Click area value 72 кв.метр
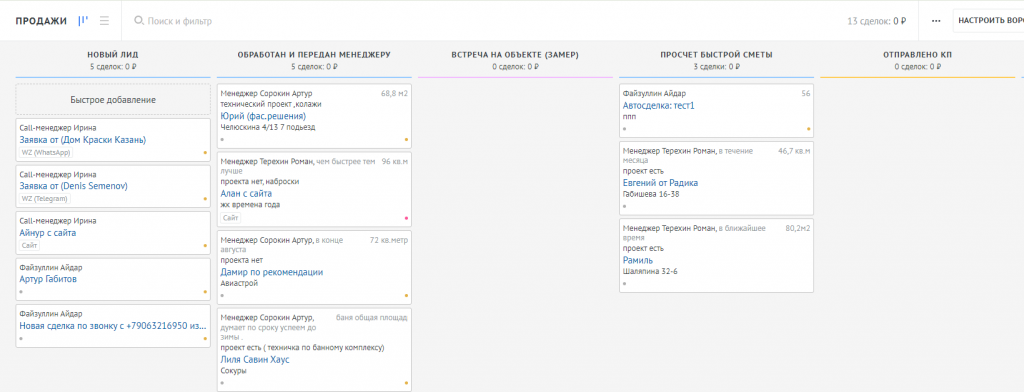Viewport: 1024px width, 392px height. [389, 240]
